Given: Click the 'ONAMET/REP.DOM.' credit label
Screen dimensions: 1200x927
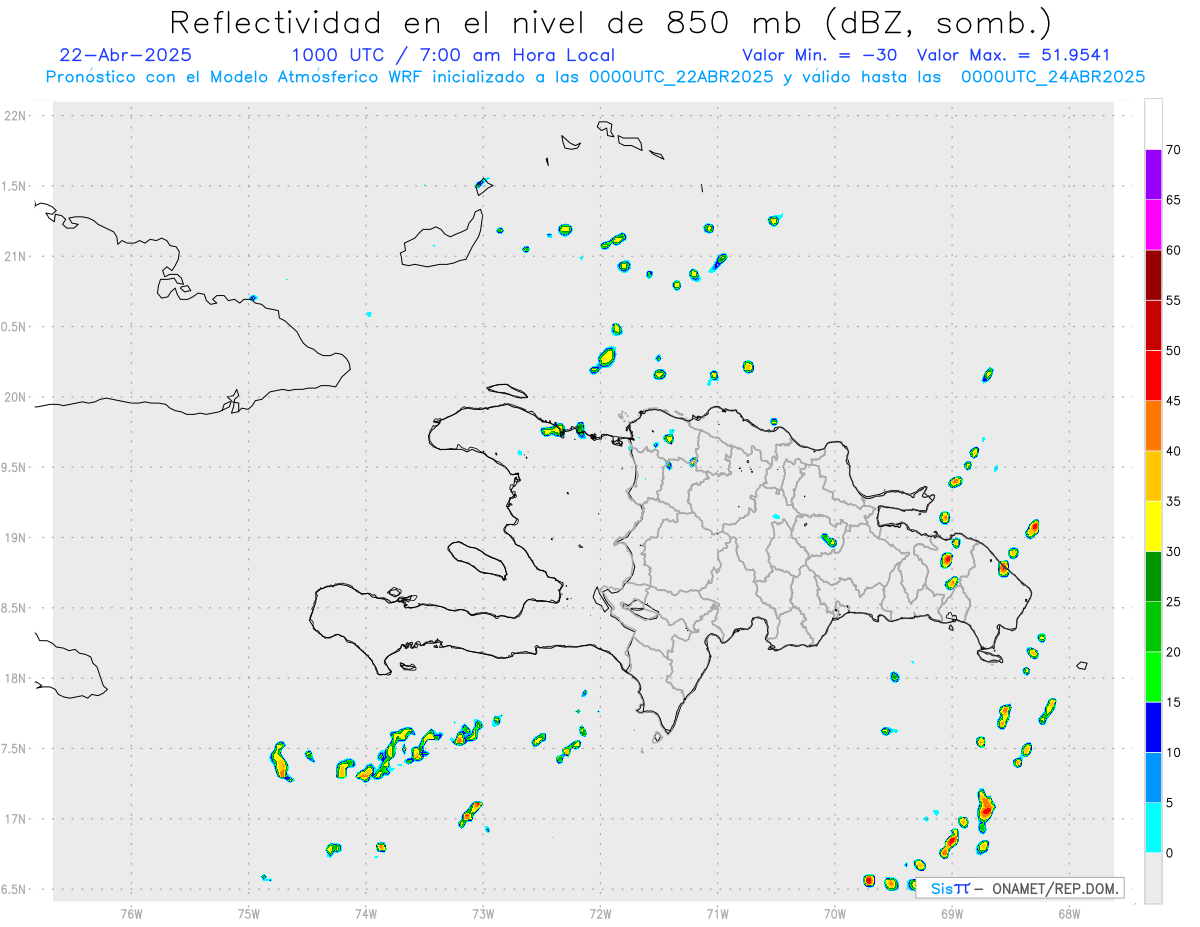Looking at the screenshot, I should tap(1054, 888).
